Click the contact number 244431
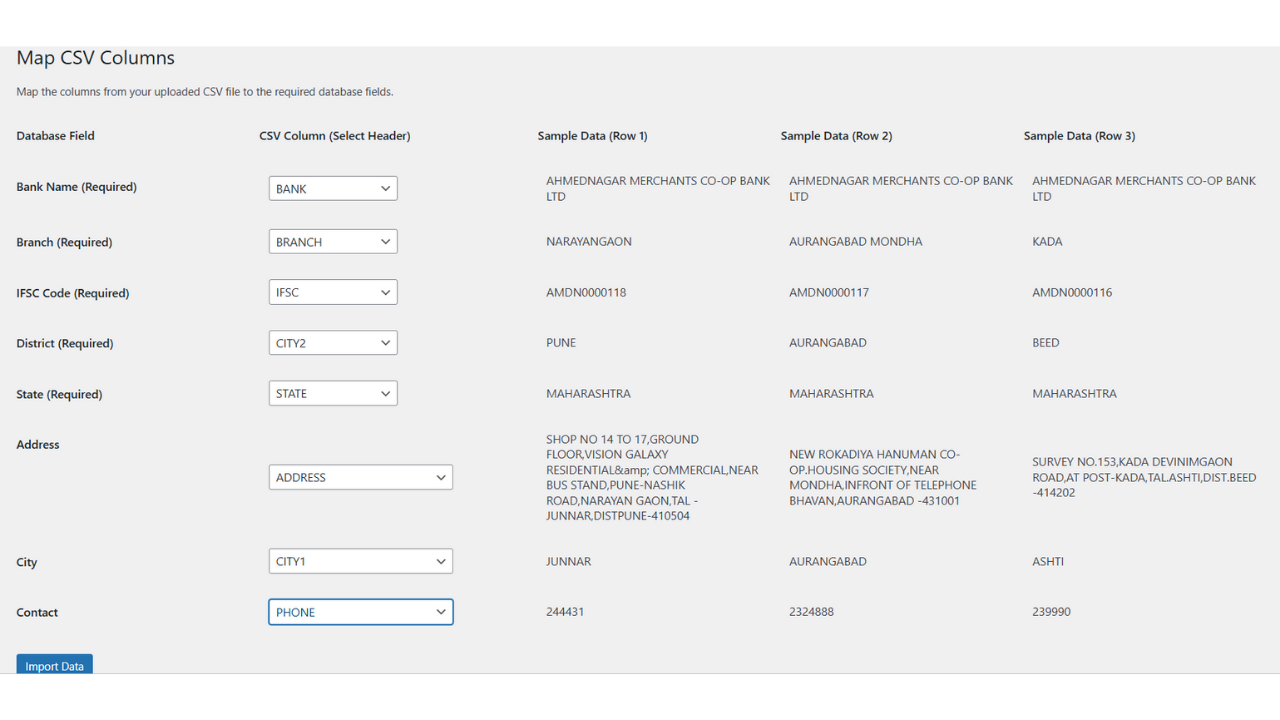This screenshot has height=720, width=1280. coord(565,611)
